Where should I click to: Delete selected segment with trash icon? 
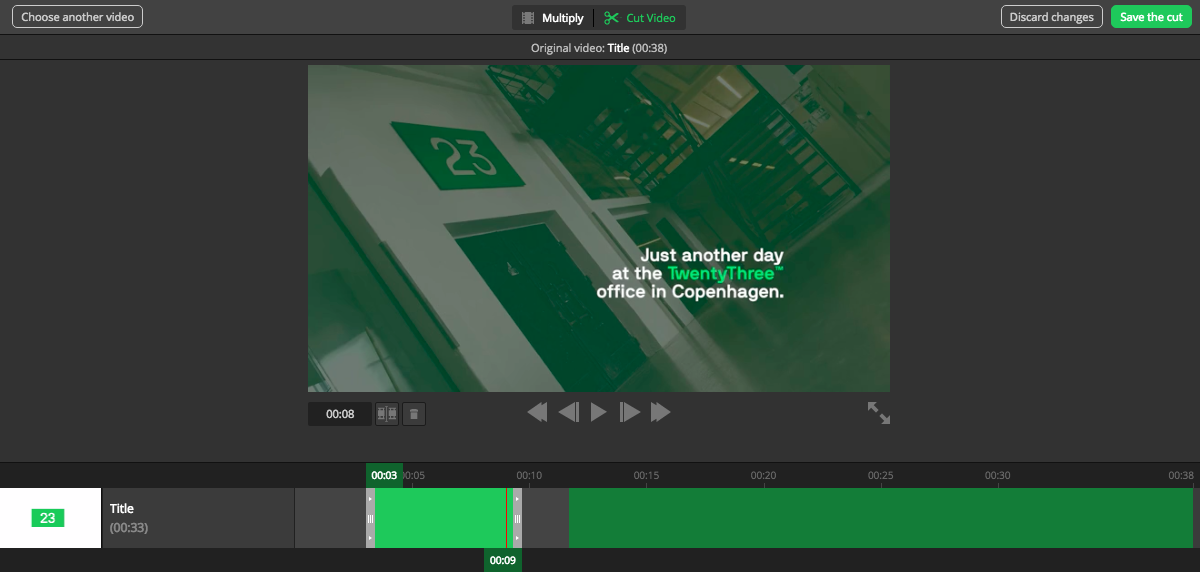(x=414, y=413)
